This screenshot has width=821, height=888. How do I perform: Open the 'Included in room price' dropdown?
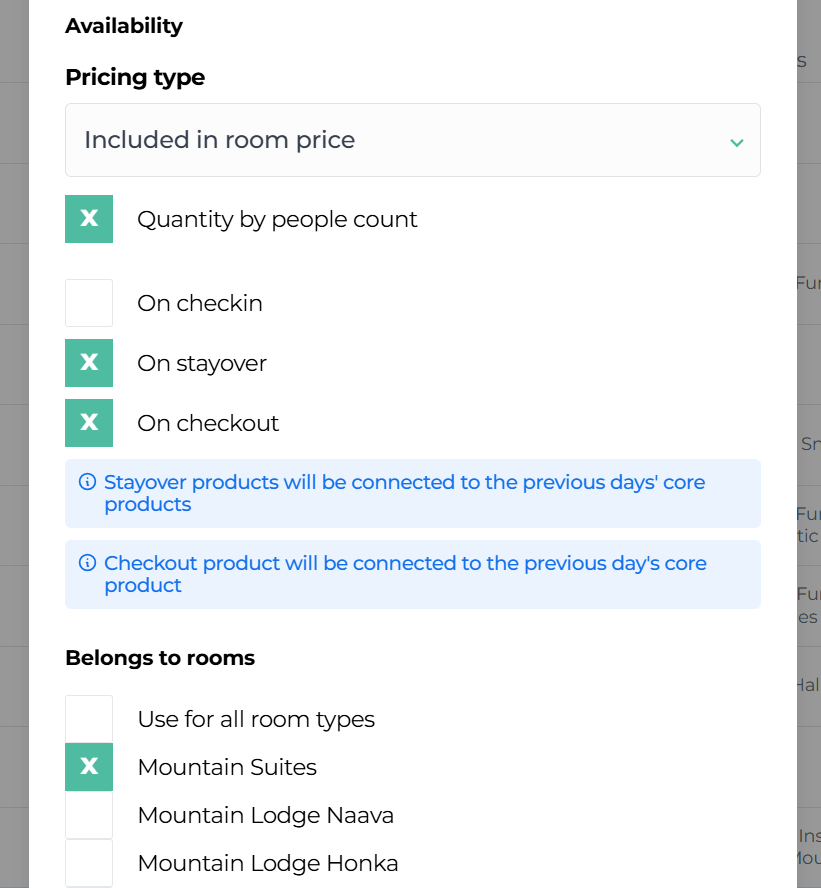[412, 140]
